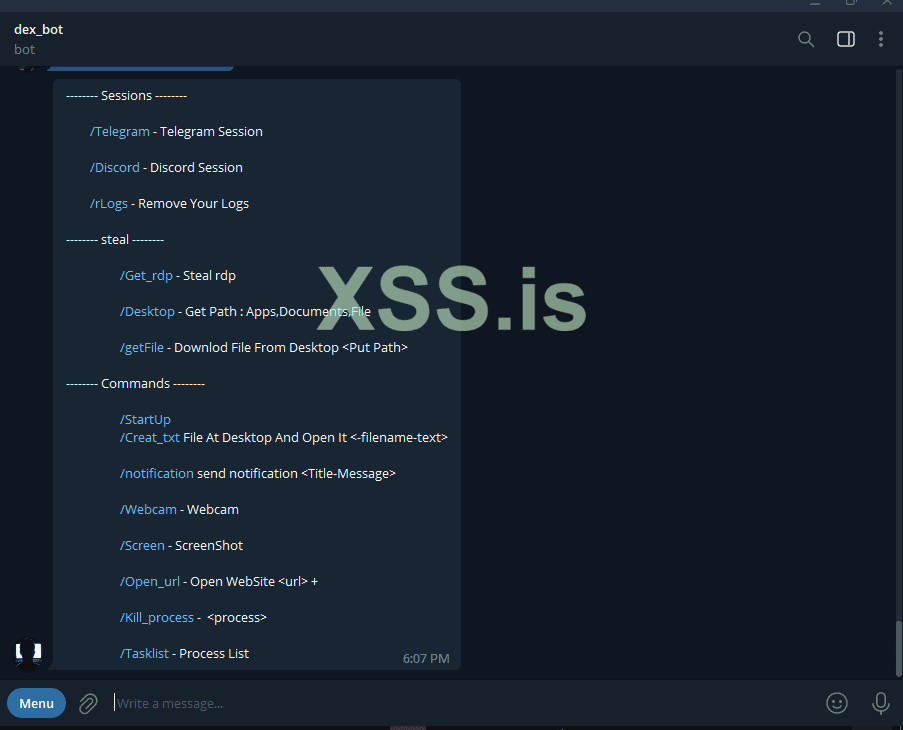Click the /notification command link
Screen dimensions: 903x730
[157, 473]
